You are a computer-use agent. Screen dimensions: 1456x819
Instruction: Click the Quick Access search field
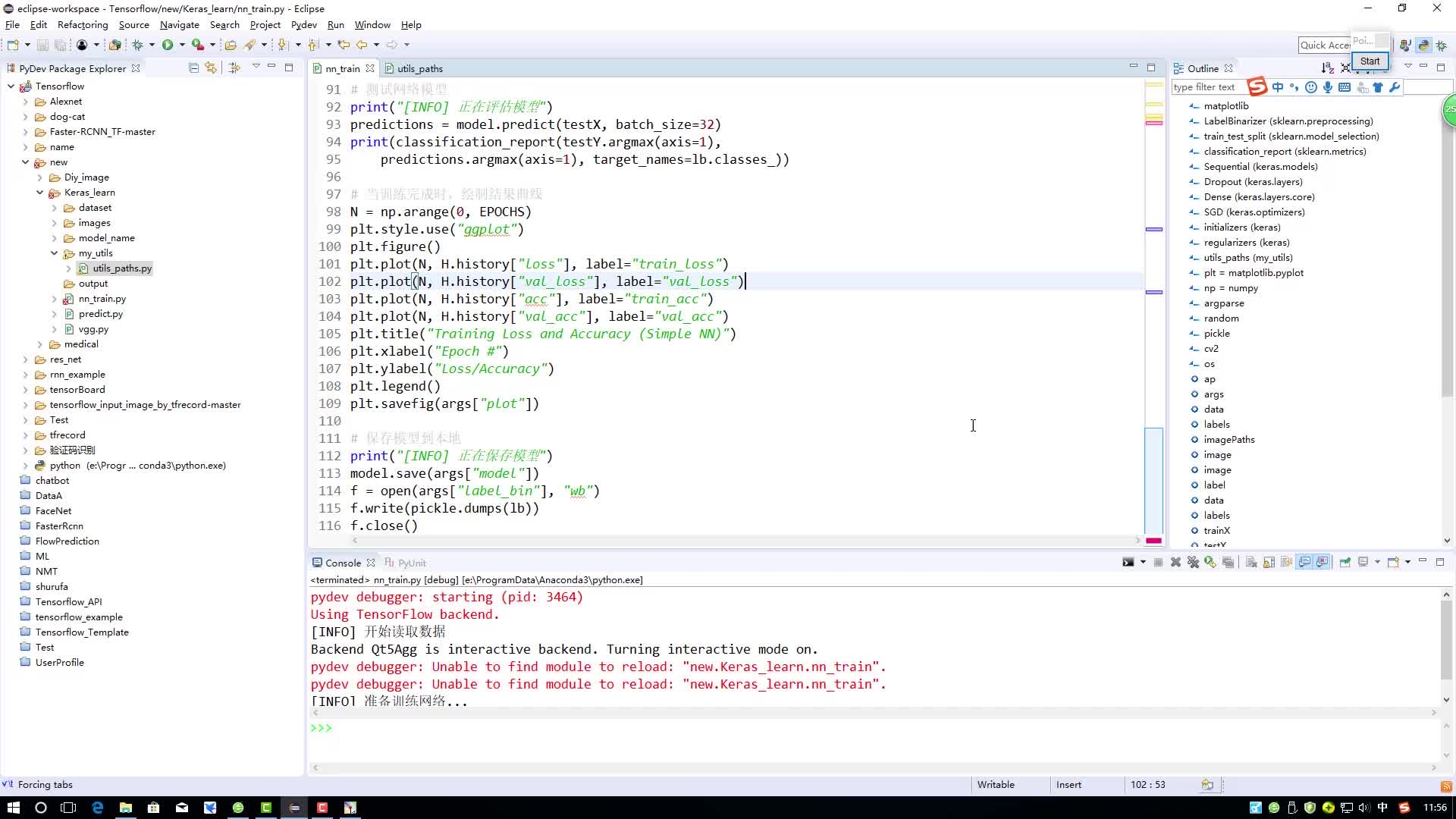[x=1324, y=45]
